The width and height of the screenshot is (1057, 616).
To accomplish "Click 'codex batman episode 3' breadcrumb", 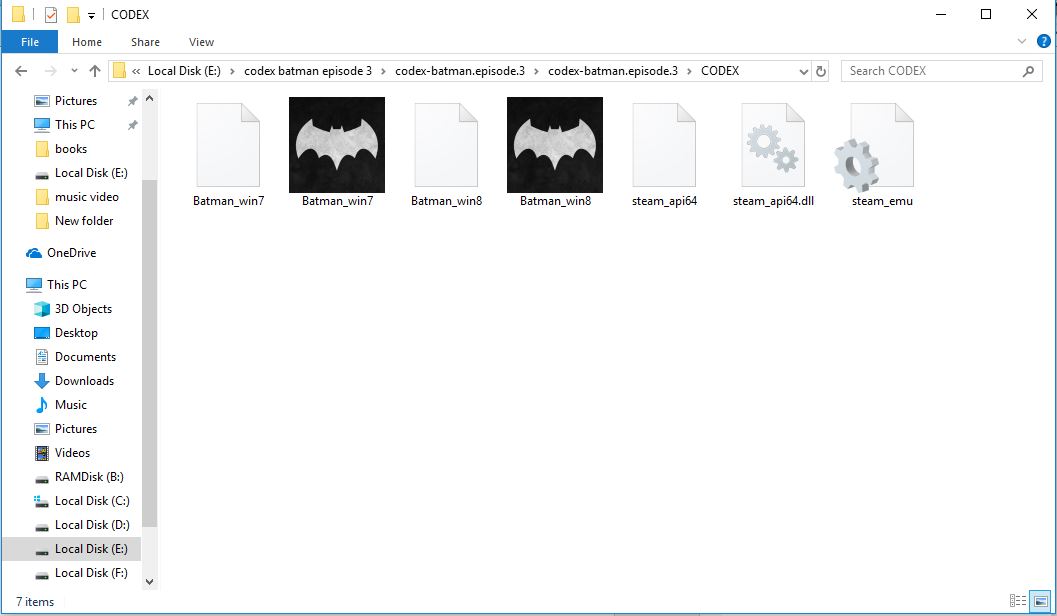I will click(x=307, y=71).
